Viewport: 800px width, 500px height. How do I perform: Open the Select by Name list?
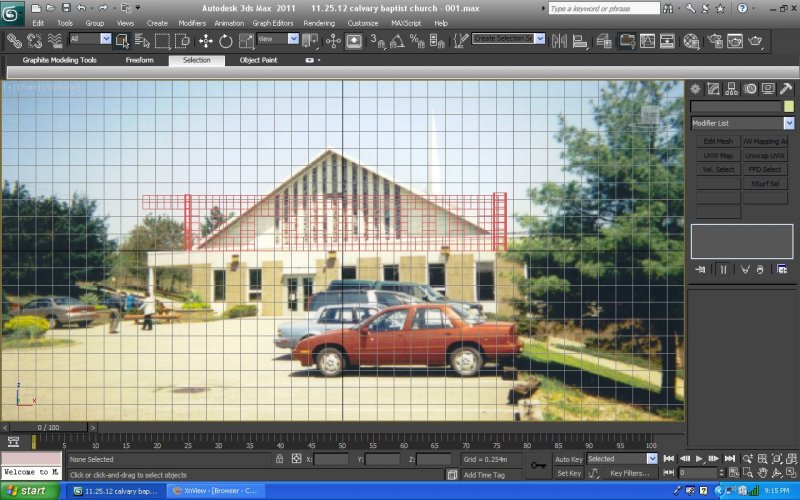click(x=142, y=41)
